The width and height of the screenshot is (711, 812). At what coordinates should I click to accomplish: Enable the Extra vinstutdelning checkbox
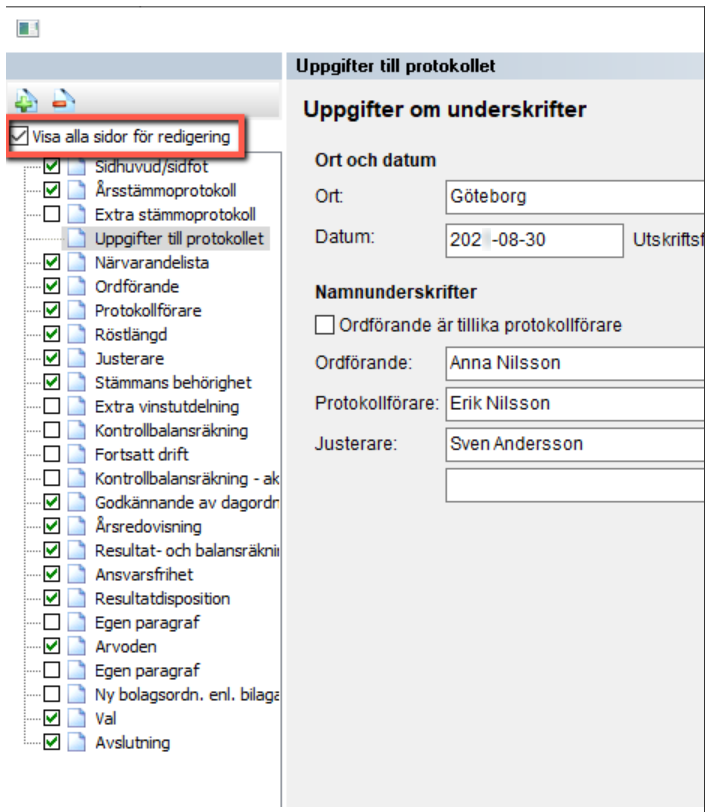pos(52,406)
